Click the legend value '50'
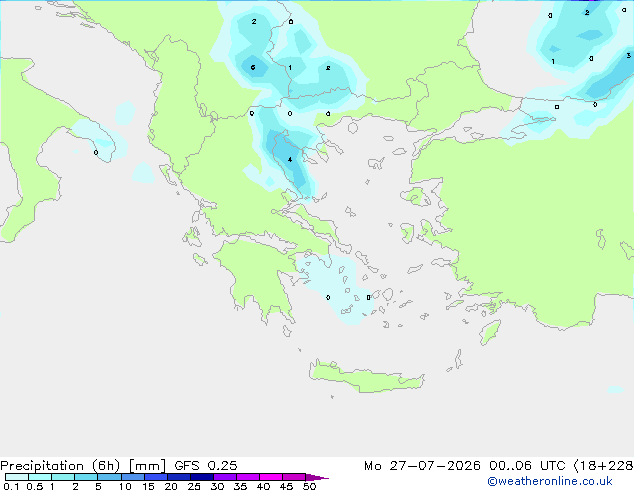This screenshot has height=490, width=634. tap(309, 486)
